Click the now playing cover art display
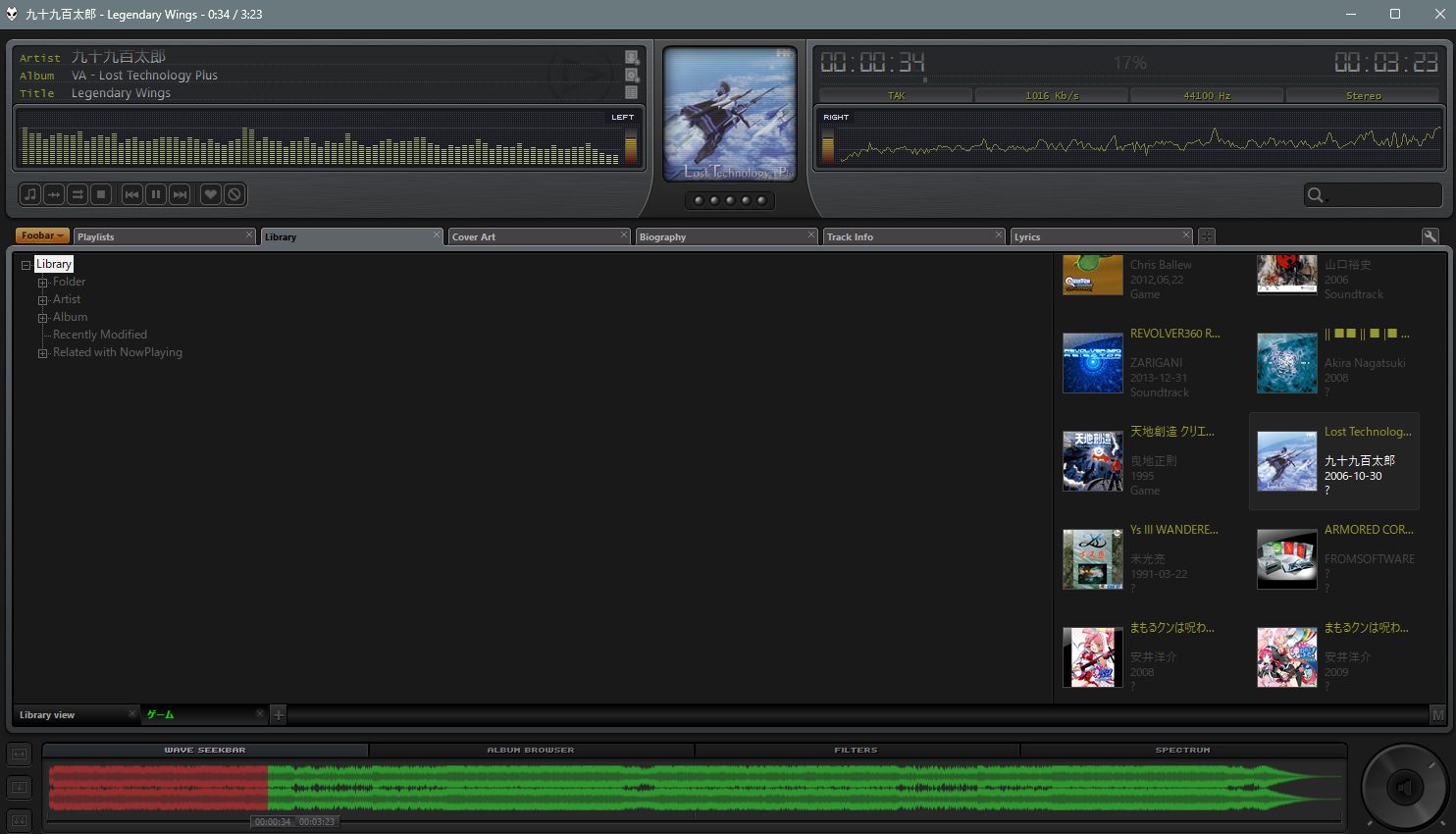Viewport: 1456px width, 834px height. 730,113
